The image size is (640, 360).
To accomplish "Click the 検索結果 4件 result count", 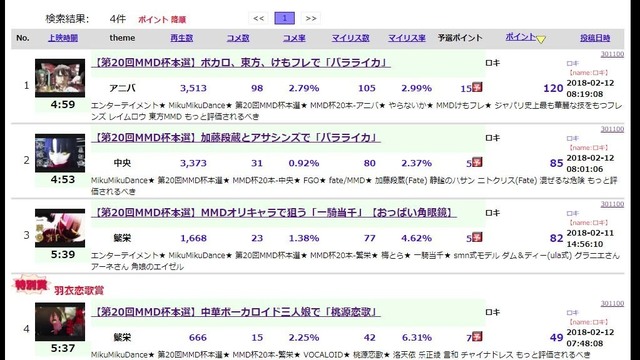I will point(85,19).
